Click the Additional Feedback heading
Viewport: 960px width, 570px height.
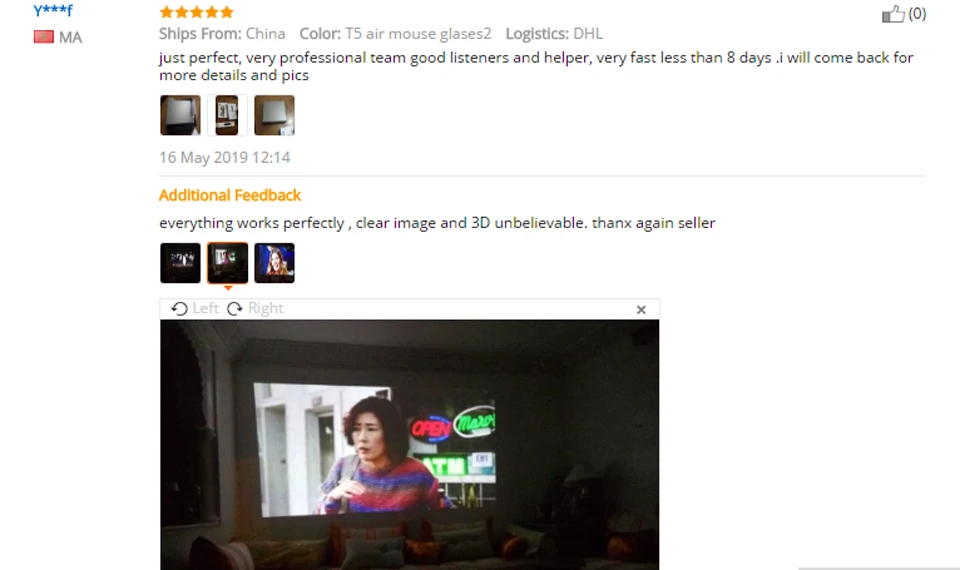tap(230, 195)
